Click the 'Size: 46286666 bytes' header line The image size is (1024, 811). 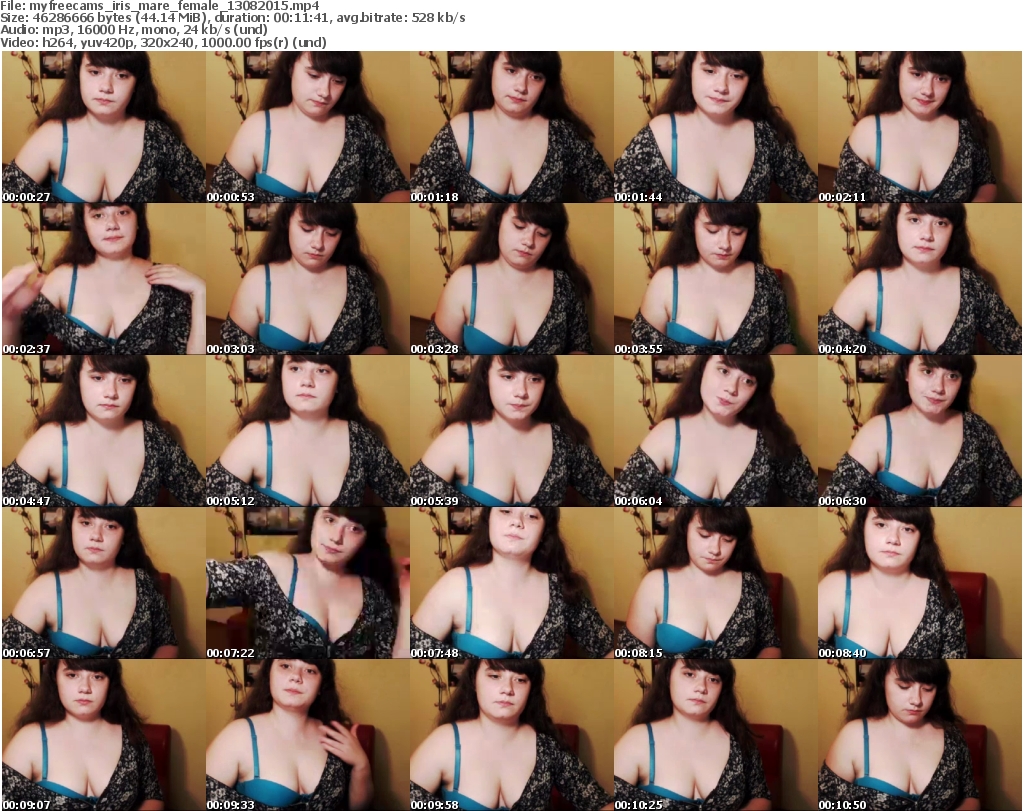(233, 18)
